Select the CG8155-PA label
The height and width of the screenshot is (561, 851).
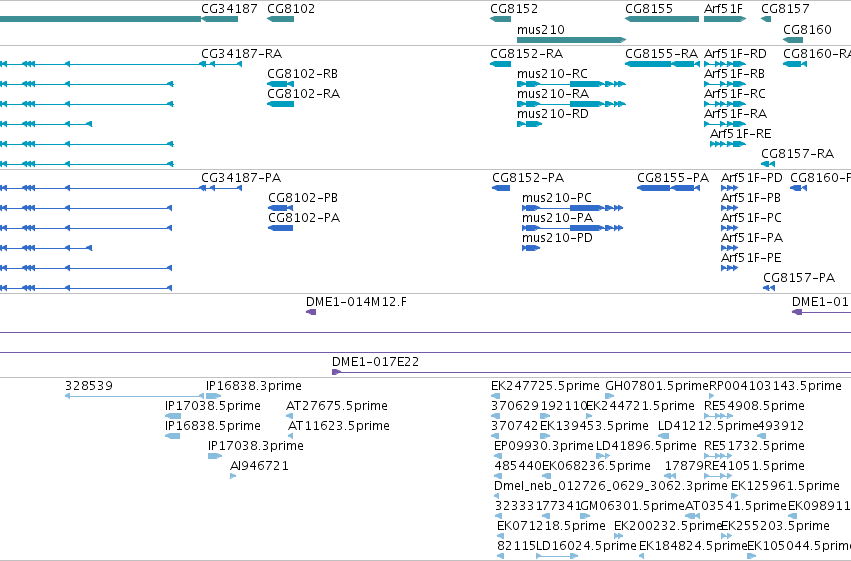pos(673,178)
